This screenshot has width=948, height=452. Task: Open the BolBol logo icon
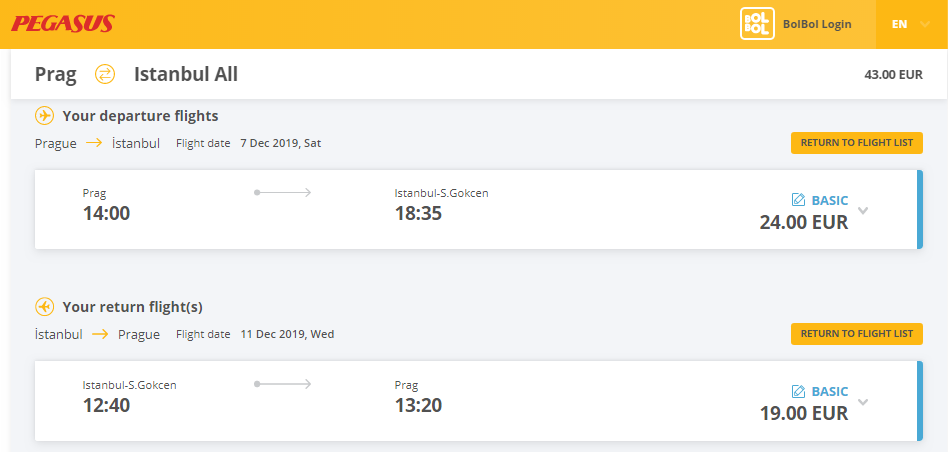(x=757, y=24)
